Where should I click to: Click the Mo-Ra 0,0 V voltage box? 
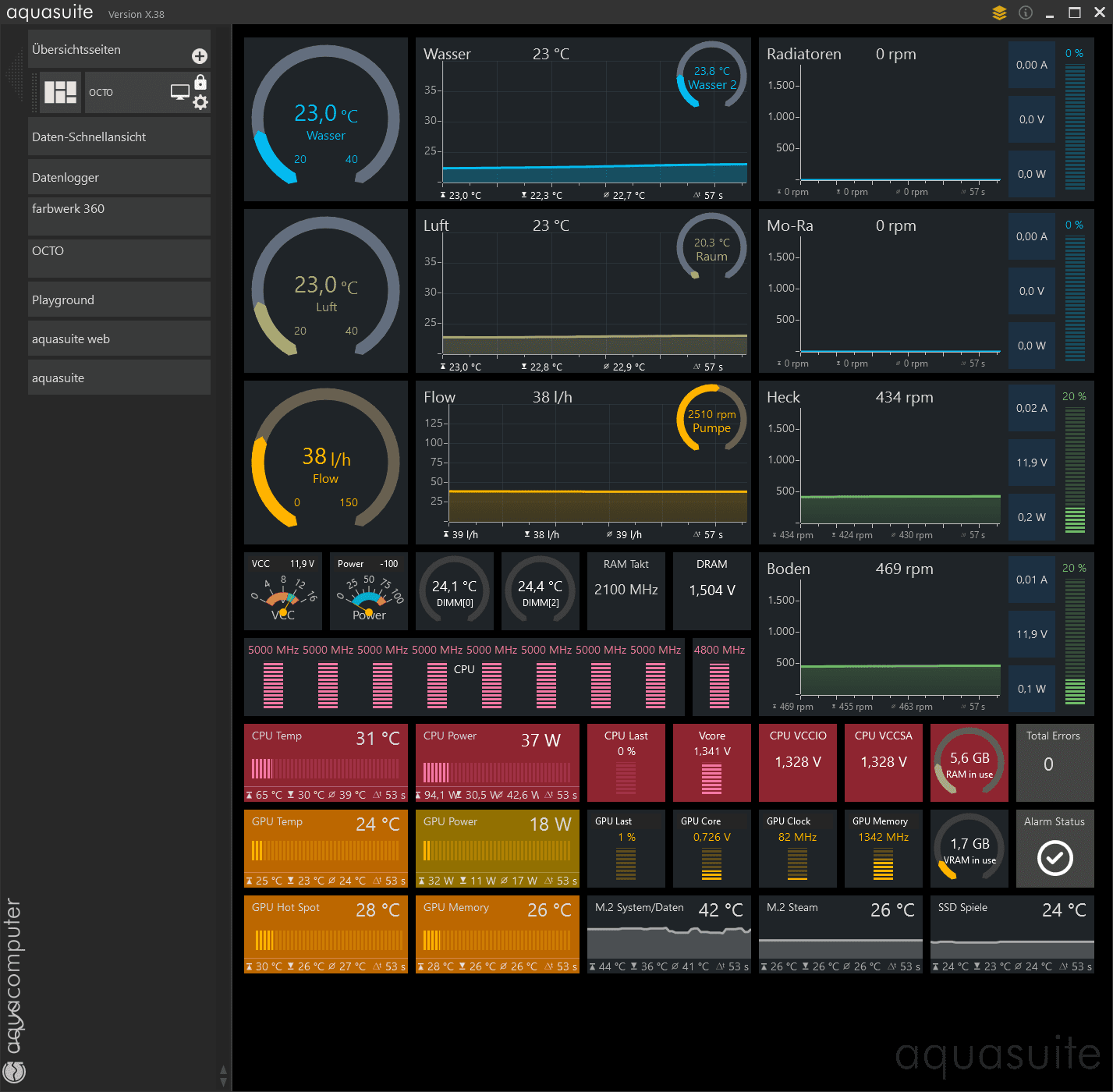pos(1032,291)
